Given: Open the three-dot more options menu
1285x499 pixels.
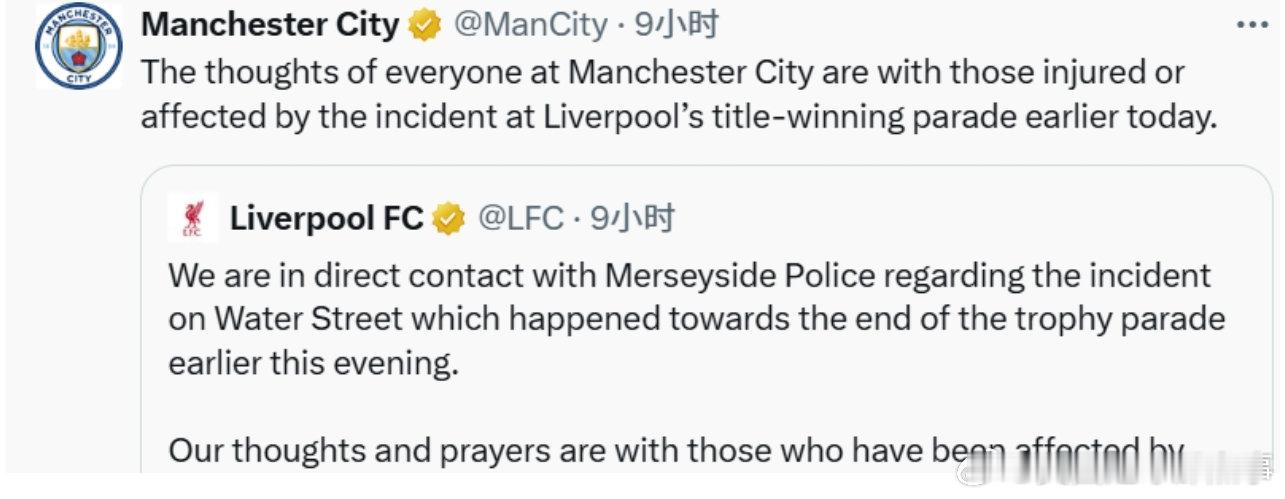Looking at the screenshot, I should tap(1252, 25).
